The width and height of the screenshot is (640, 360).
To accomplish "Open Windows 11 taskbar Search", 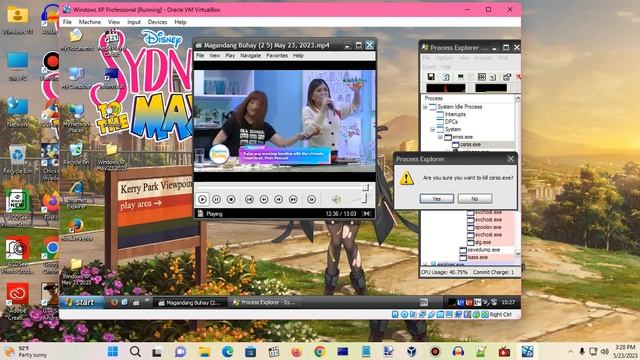I will point(135,351).
